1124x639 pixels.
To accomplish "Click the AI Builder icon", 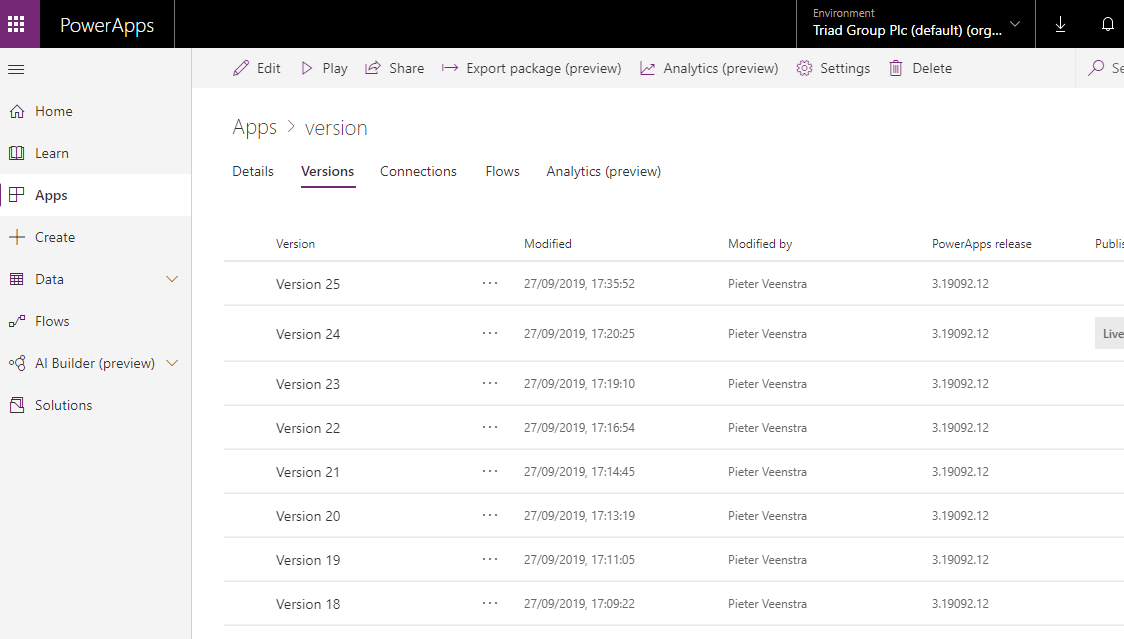I will tap(17, 364).
